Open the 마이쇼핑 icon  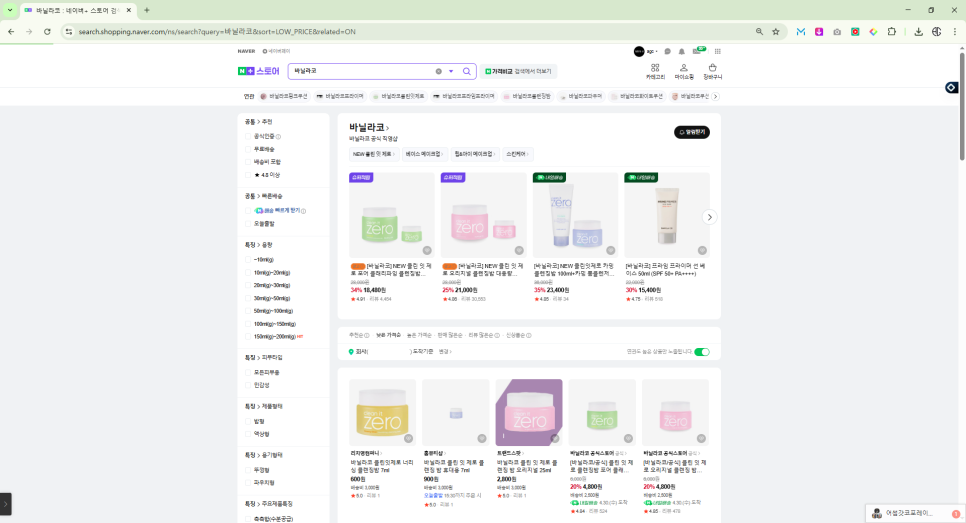(x=684, y=71)
